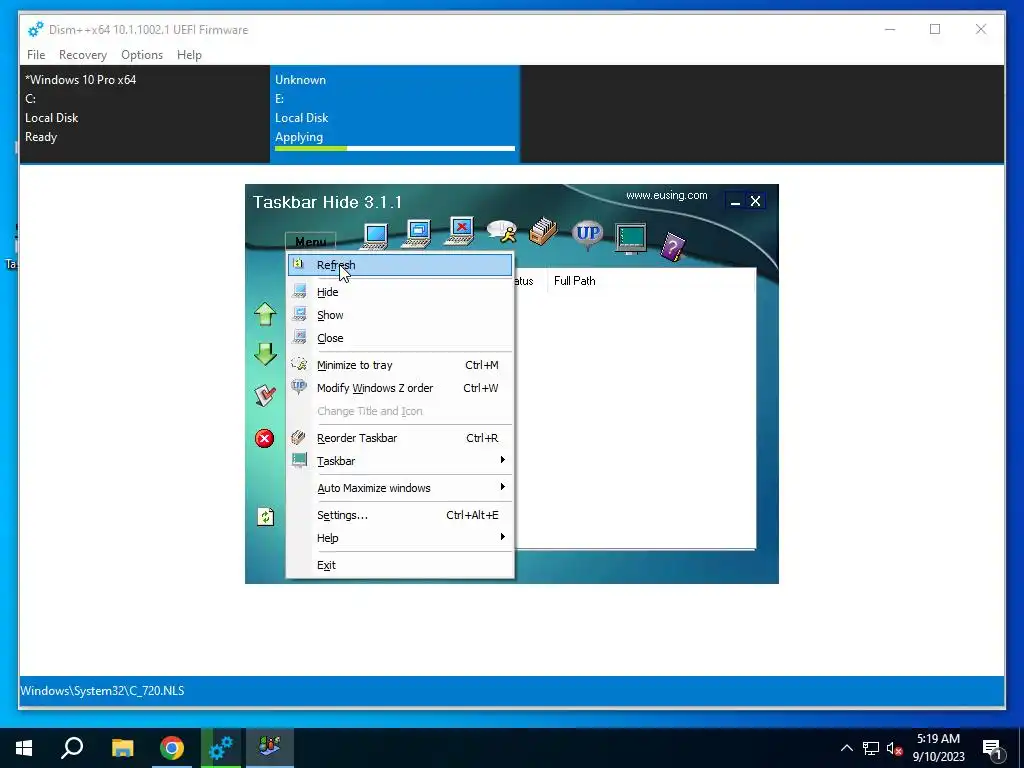This screenshot has width=1024, height=768.
Task: Choose Hide in the popup menu
Action: coord(400,292)
